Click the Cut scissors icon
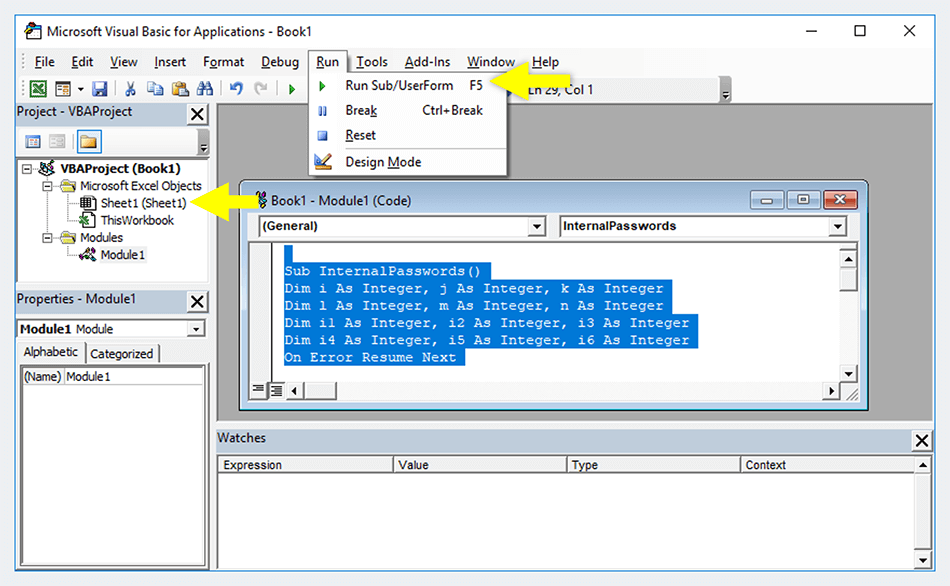Viewport: 950px width, 586px height. tap(130, 89)
